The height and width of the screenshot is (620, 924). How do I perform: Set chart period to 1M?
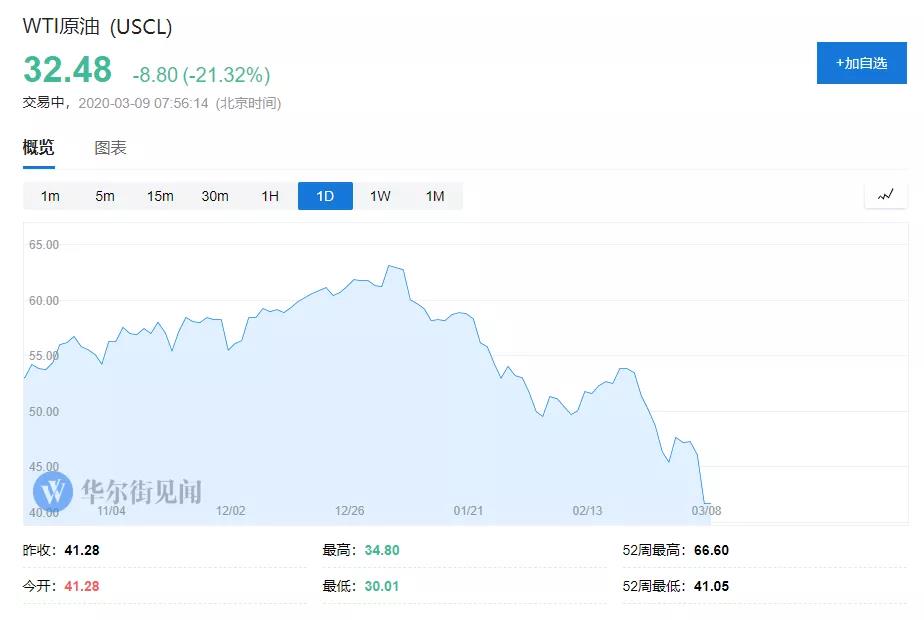[435, 196]
